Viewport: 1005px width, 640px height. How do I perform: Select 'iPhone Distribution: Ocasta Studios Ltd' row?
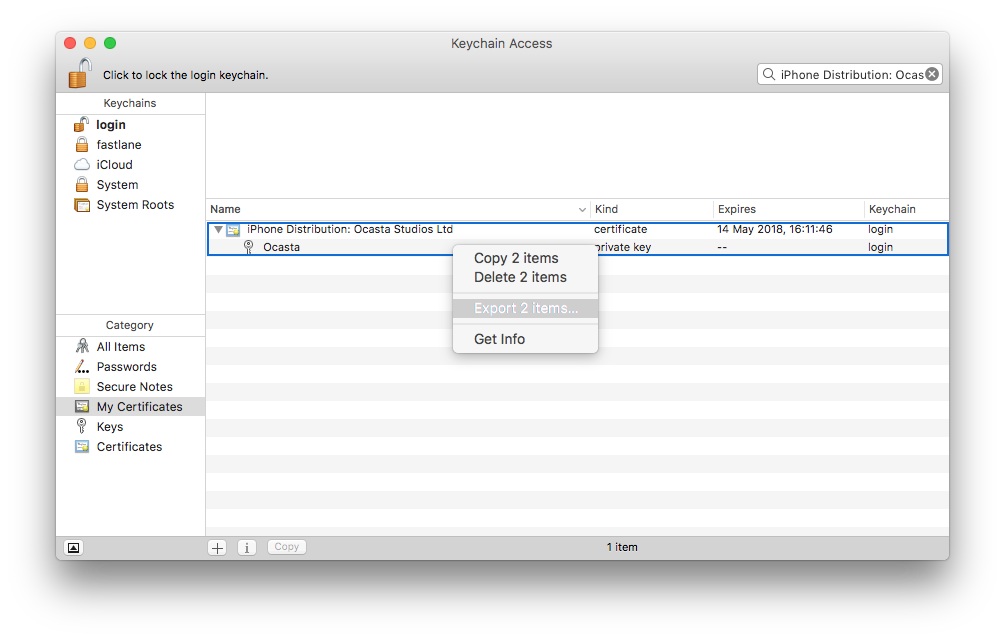click(577, 229)
